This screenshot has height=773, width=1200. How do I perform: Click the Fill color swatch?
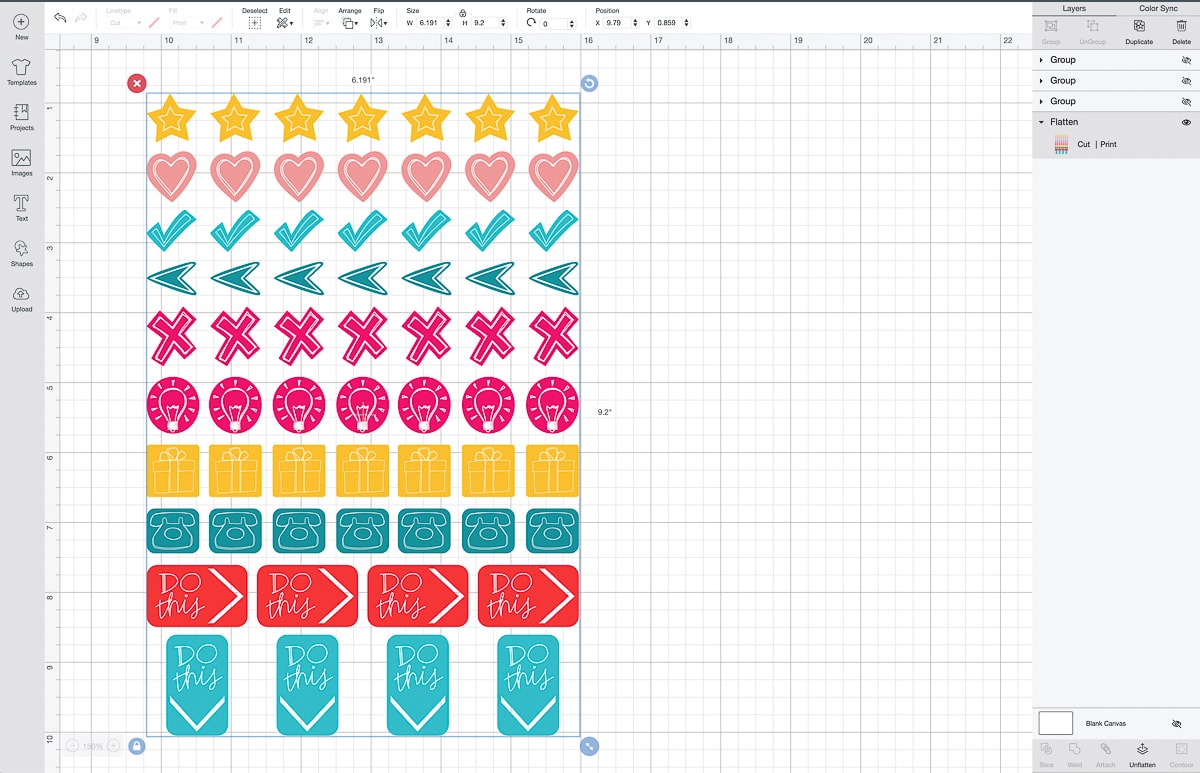[216, 22]
